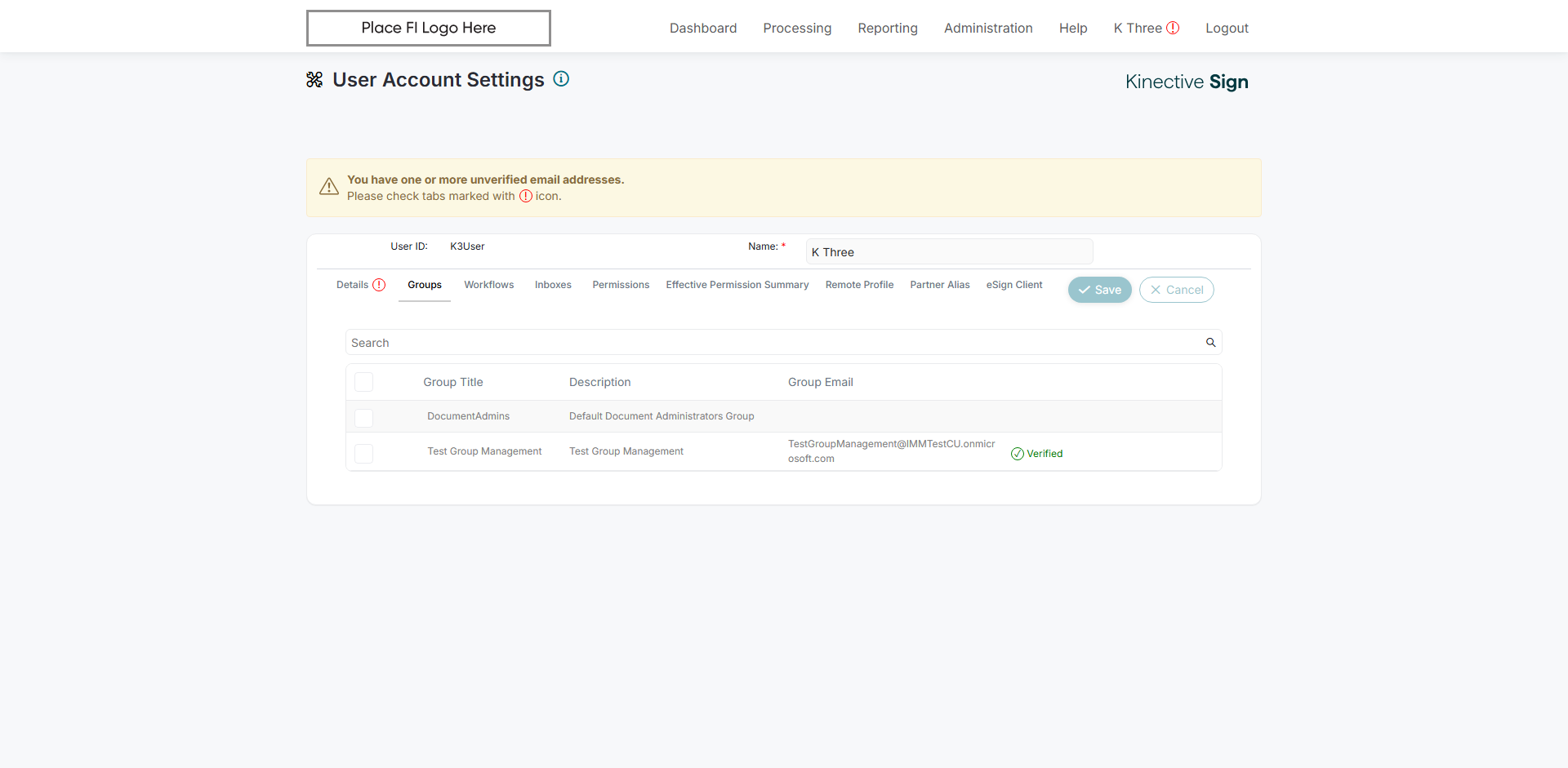Viewport: 1568px width, 768px height.
Task: Click the alert icon next to K Three
Action: [x=1173, y=28]
